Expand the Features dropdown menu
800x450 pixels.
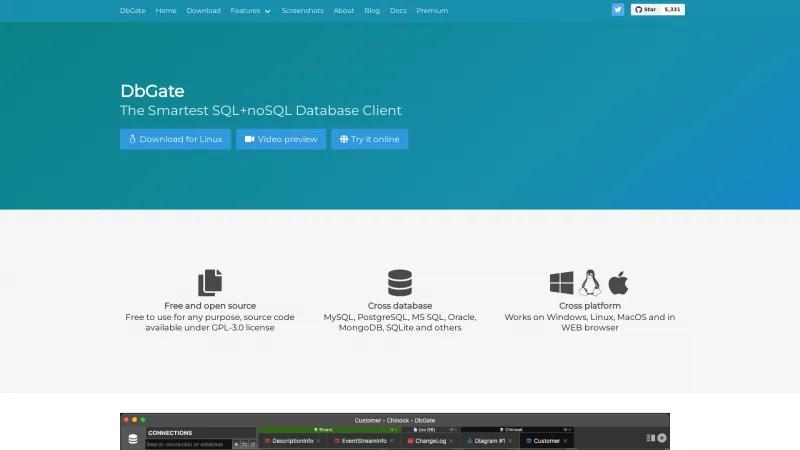tap(251, 11)
